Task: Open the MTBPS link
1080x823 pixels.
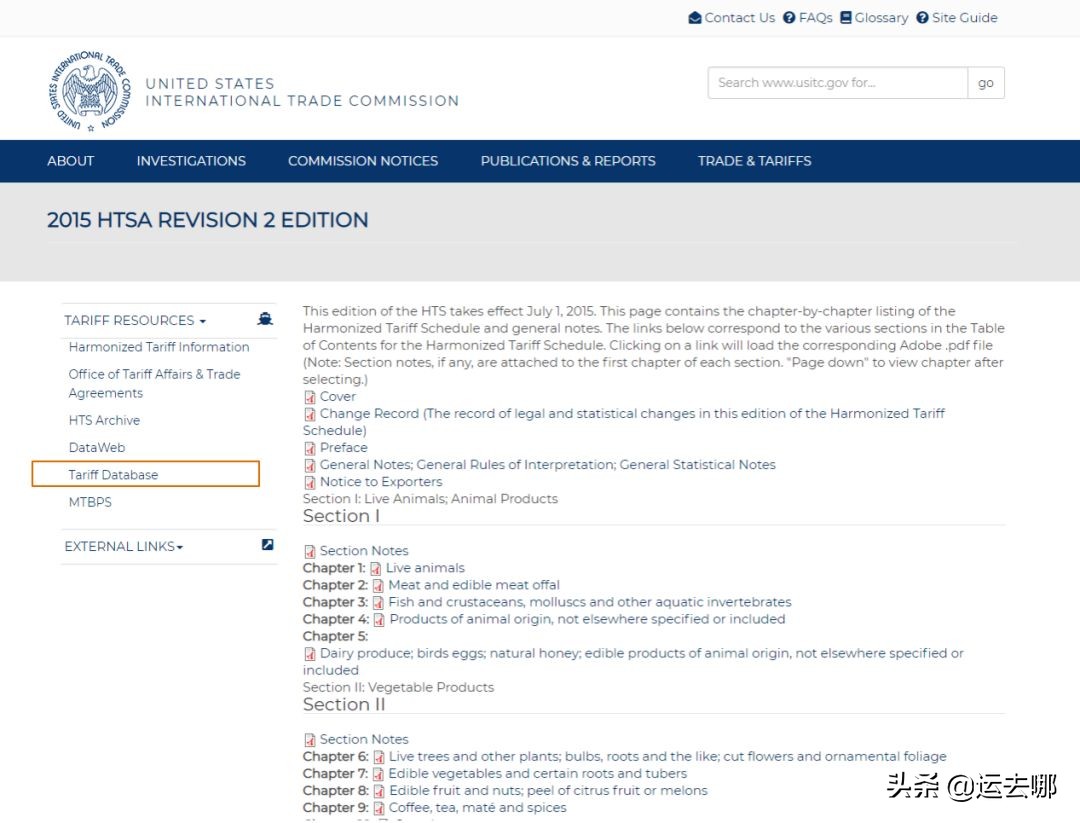Action: (x=90, y=502)
